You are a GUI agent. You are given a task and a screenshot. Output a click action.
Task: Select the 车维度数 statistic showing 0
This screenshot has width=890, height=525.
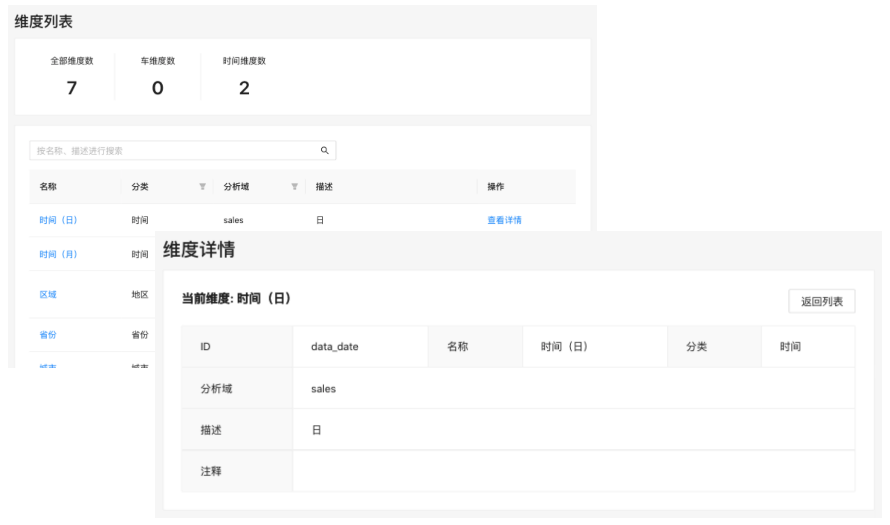tap(157, 77)
